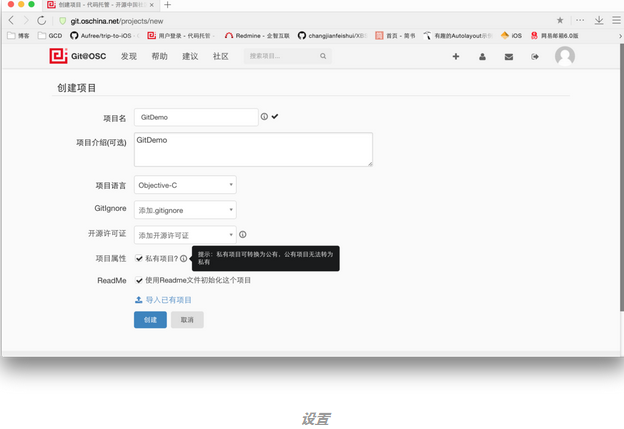
Task: Toggle the 私有项目 private project checkbox
Action: [139, 258]
